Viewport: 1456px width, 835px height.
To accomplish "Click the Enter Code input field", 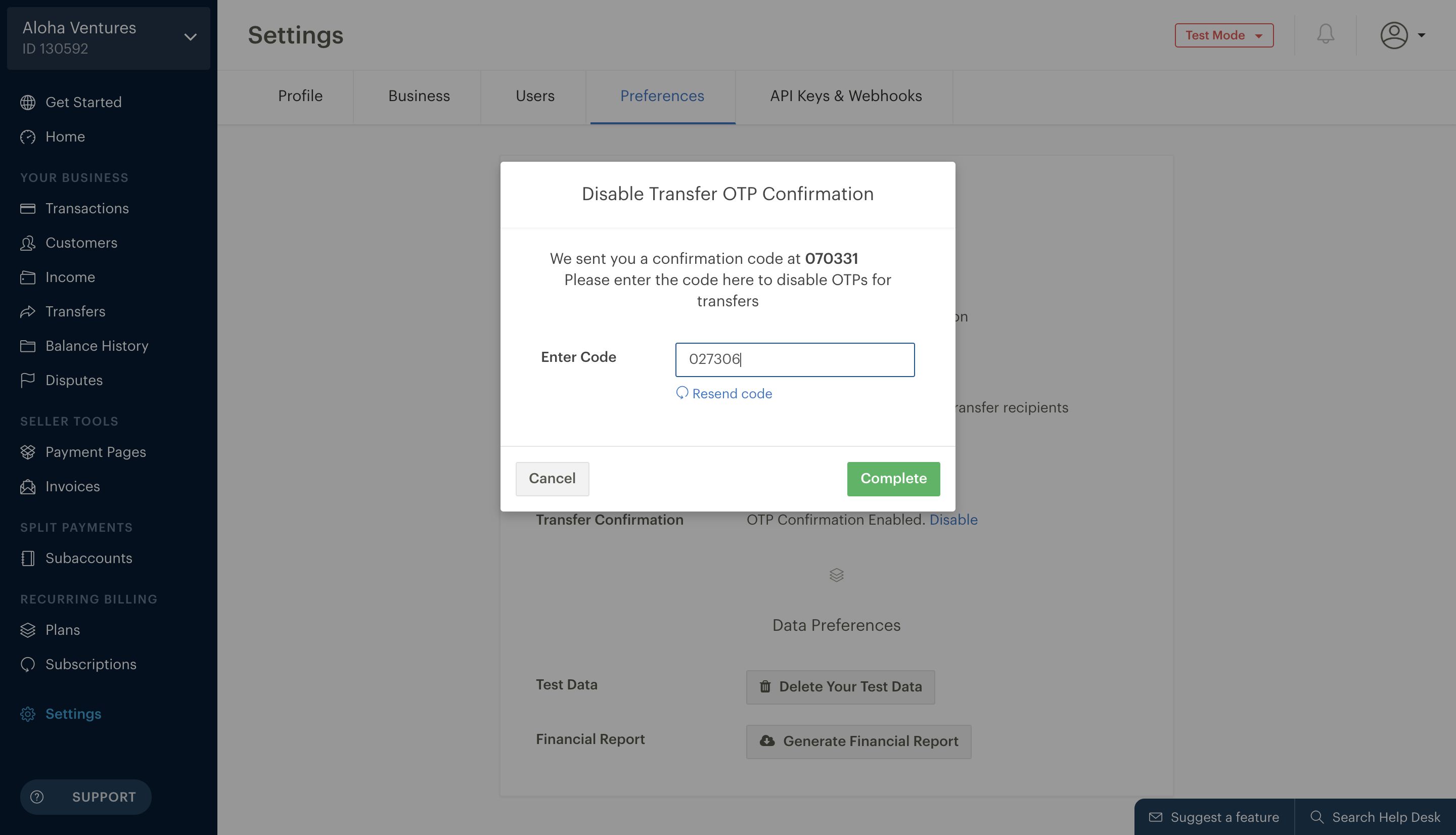I will (x=795, y=359).
